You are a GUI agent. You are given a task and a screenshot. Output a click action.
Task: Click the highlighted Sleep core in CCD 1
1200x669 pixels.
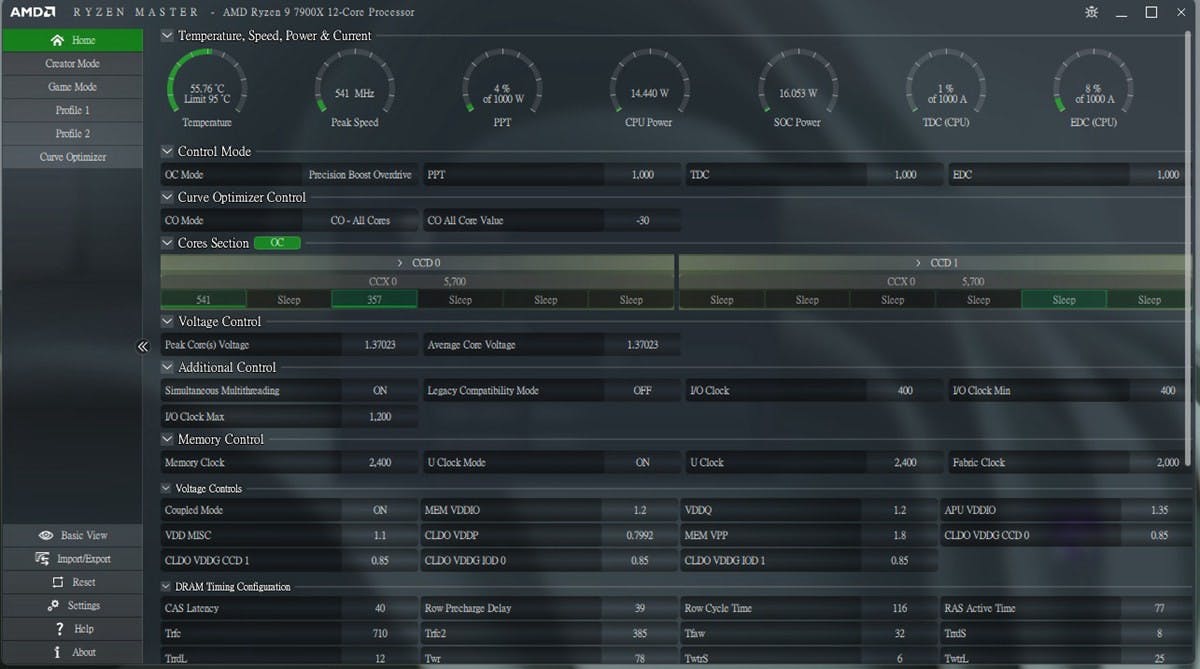pyautogui.click(x=1064, y=299)
